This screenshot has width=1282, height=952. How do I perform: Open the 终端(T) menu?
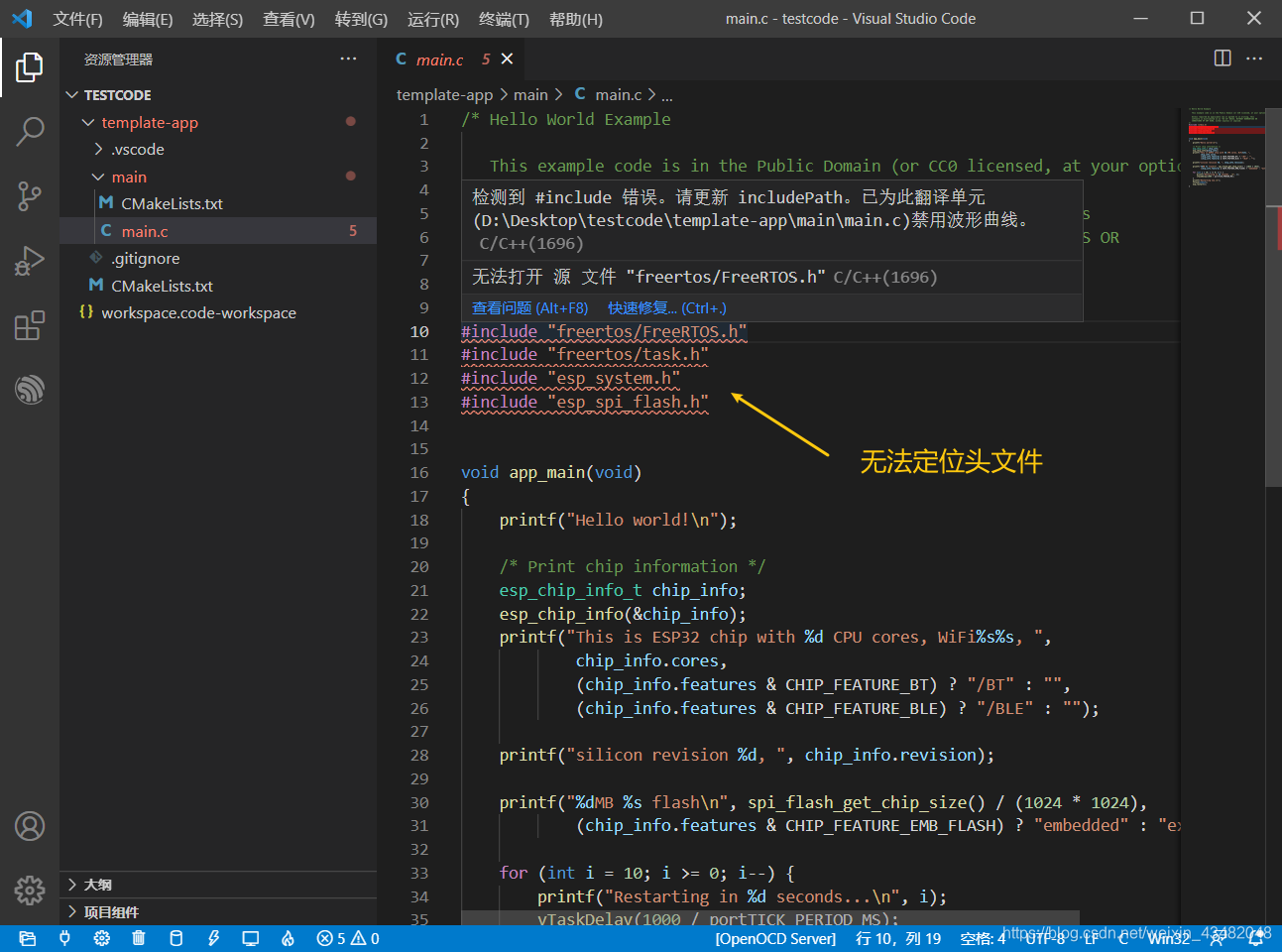[x=504, y=19]
